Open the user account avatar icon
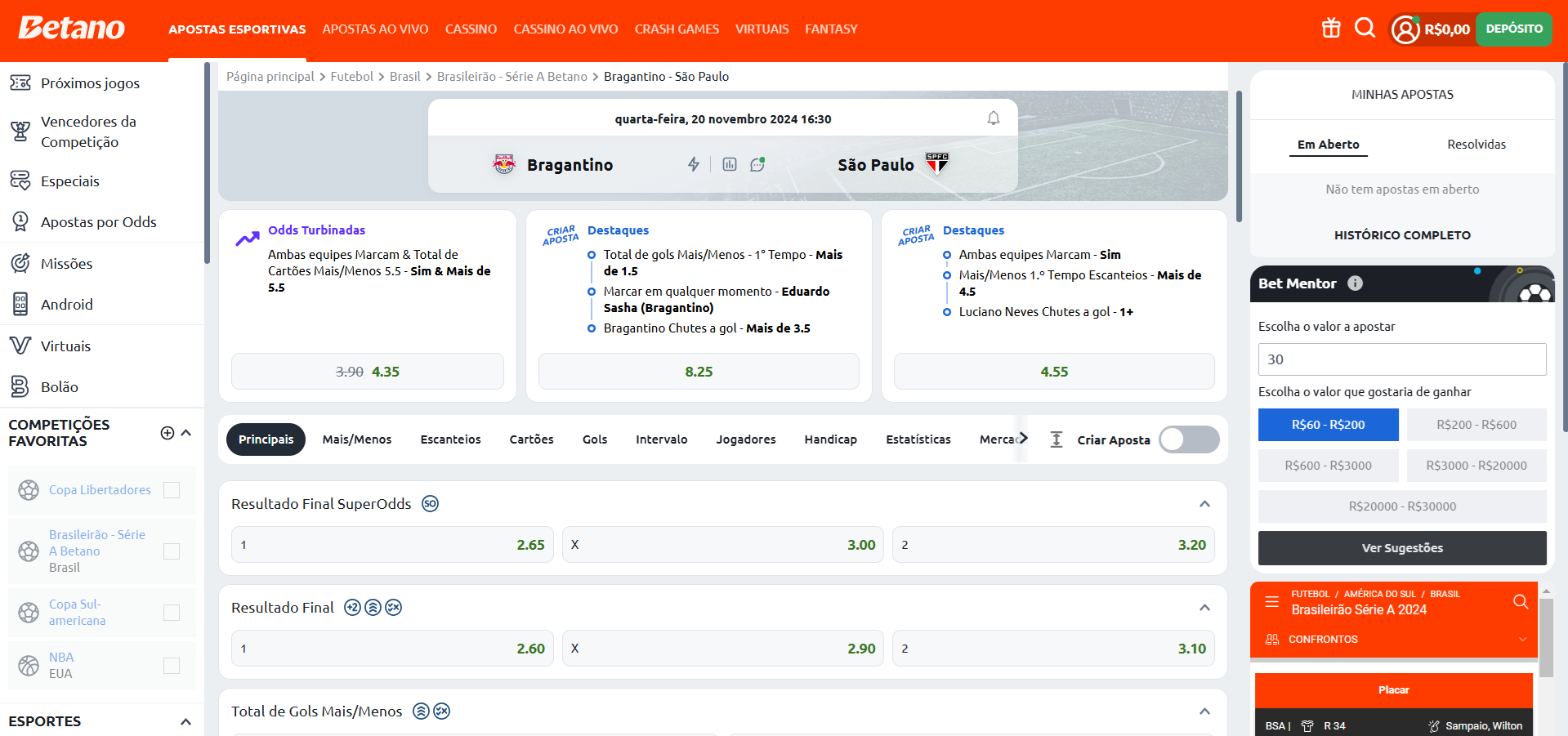This screenshot has height=736, width=1568. pyautogui.click(x=1405, y=29)
